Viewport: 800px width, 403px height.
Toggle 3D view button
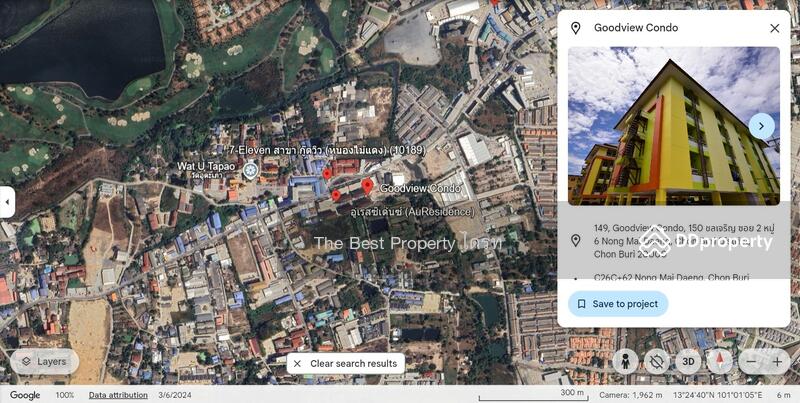click(x=688, y=362)
